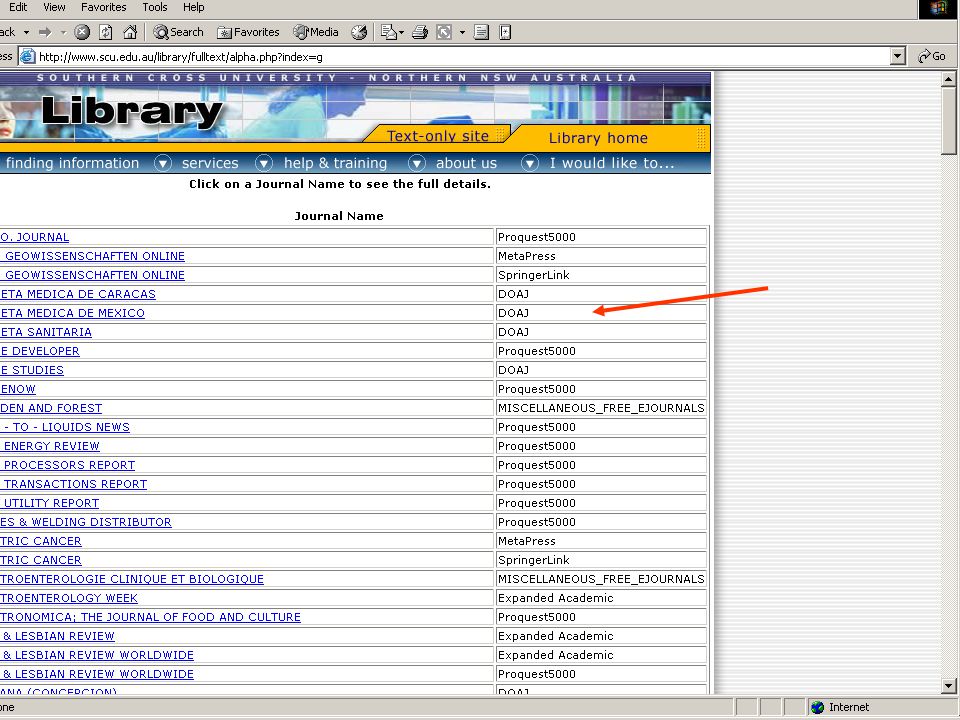Click the Windows logo throbber at top right
This screenshot has height=720, width=960.
938,9
